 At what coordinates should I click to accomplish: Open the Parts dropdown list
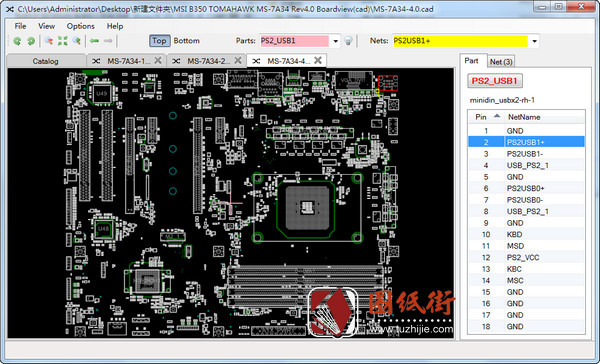[x=336, y=41]
